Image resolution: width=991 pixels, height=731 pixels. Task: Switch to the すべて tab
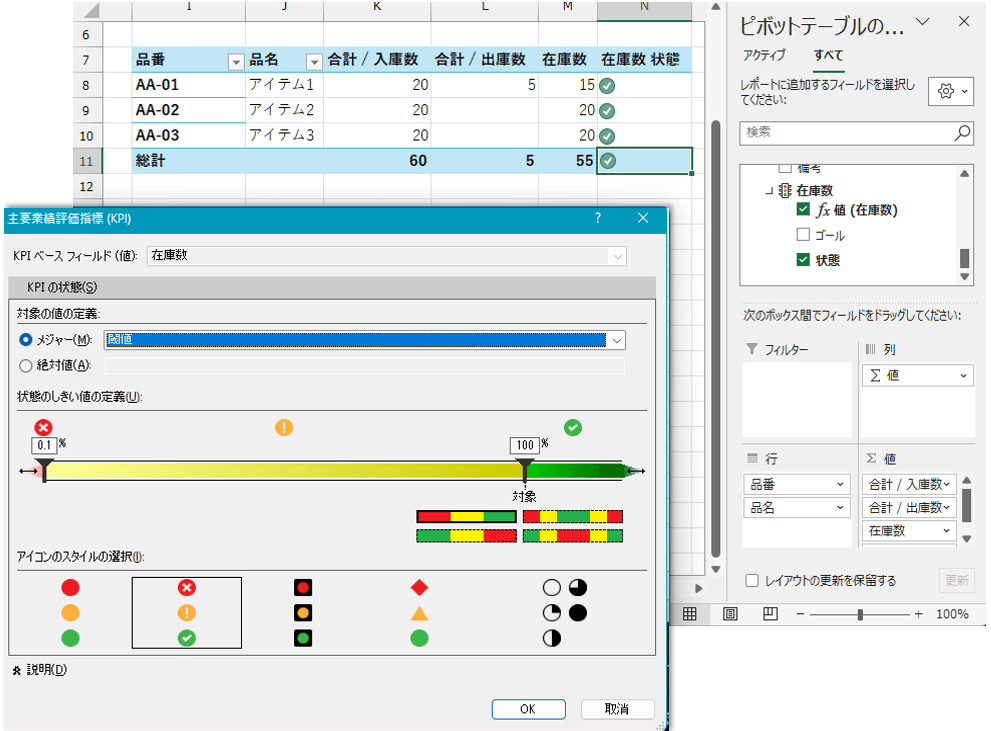pos(827,55)
